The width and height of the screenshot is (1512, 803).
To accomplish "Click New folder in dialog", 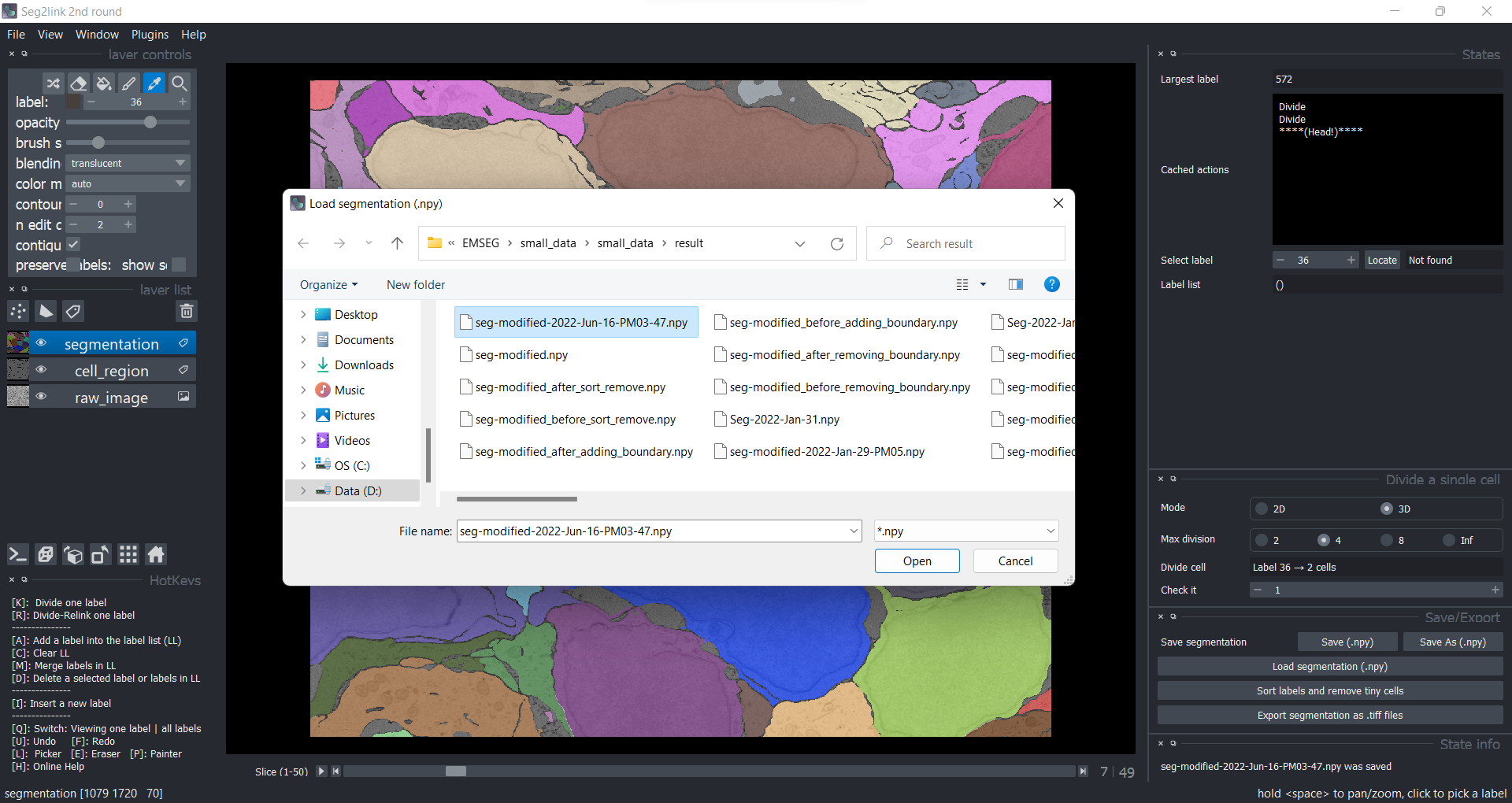I will (x=416, y=284).
